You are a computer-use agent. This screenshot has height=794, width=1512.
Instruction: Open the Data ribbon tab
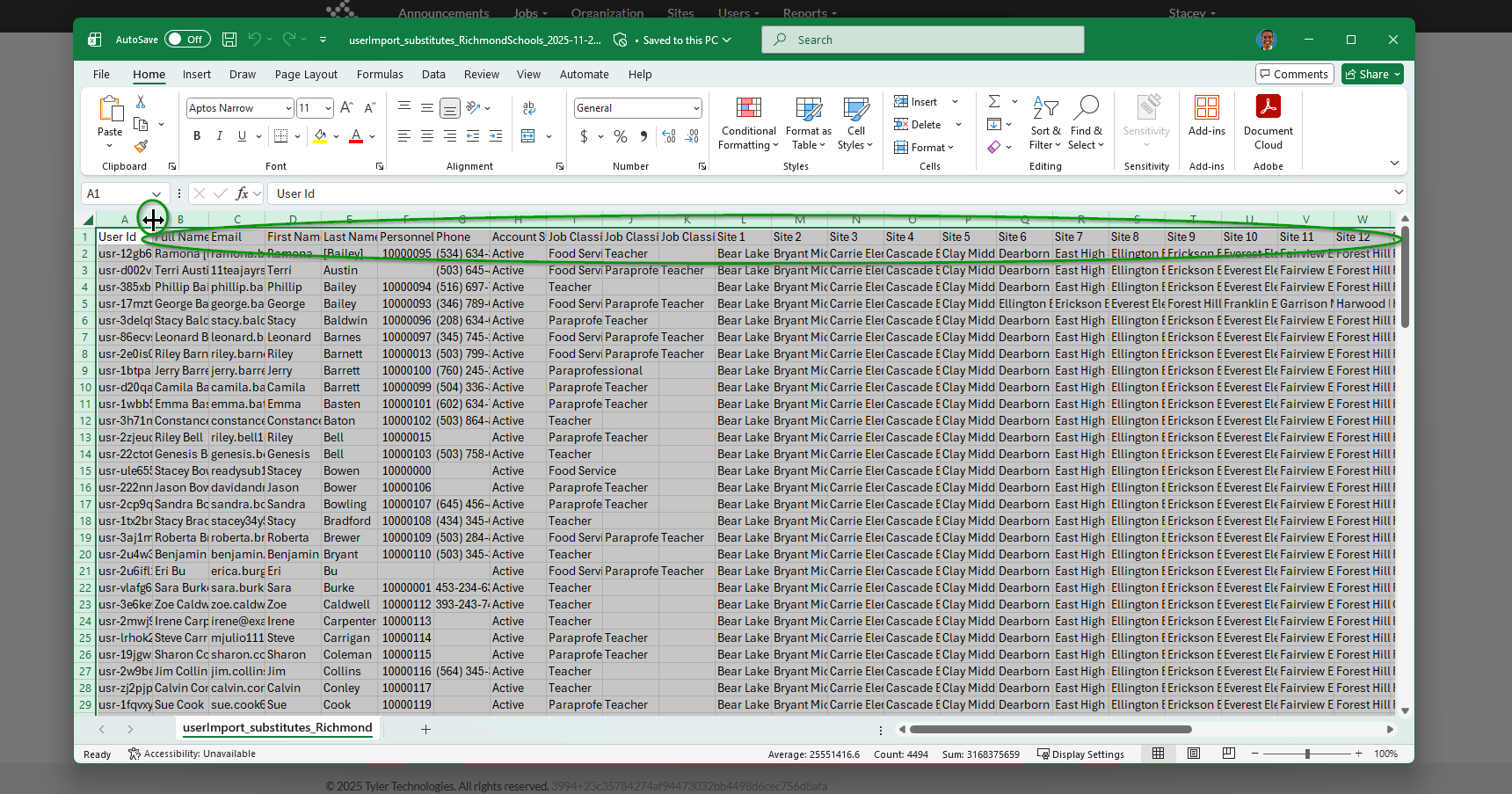pyautogui.click(x=433, y=75)
